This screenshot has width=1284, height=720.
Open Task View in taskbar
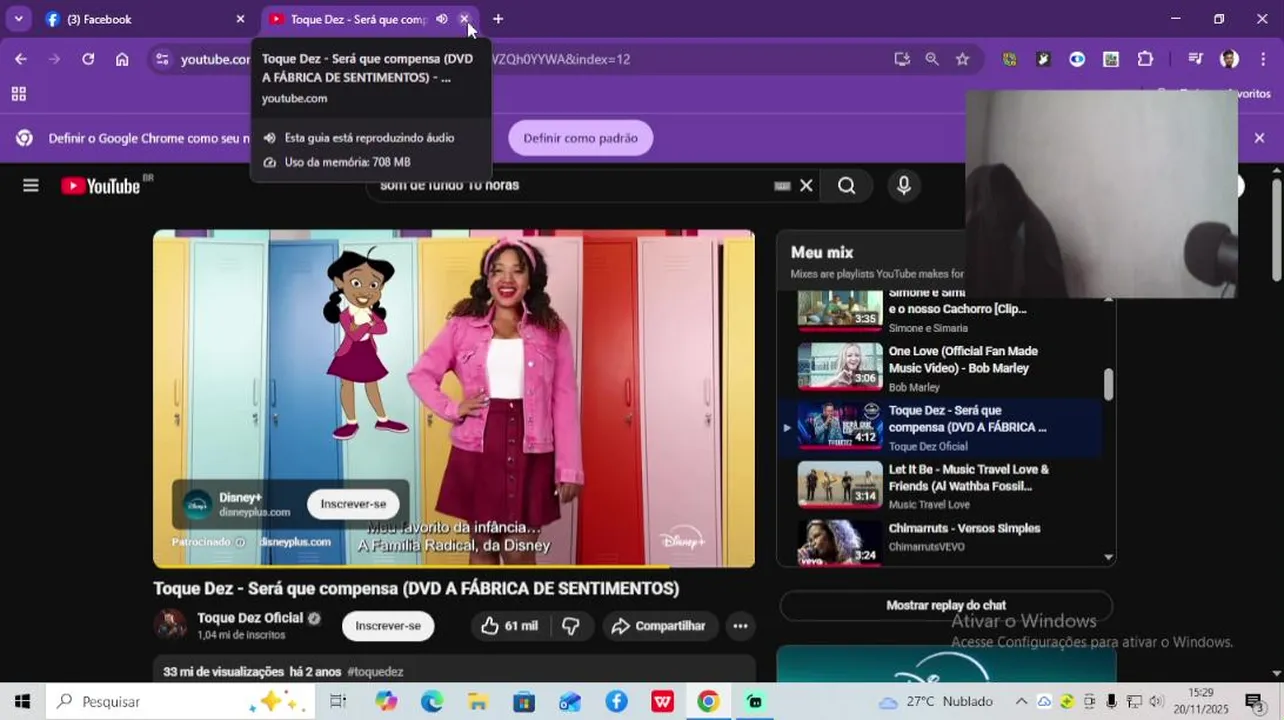click(338, 702)
